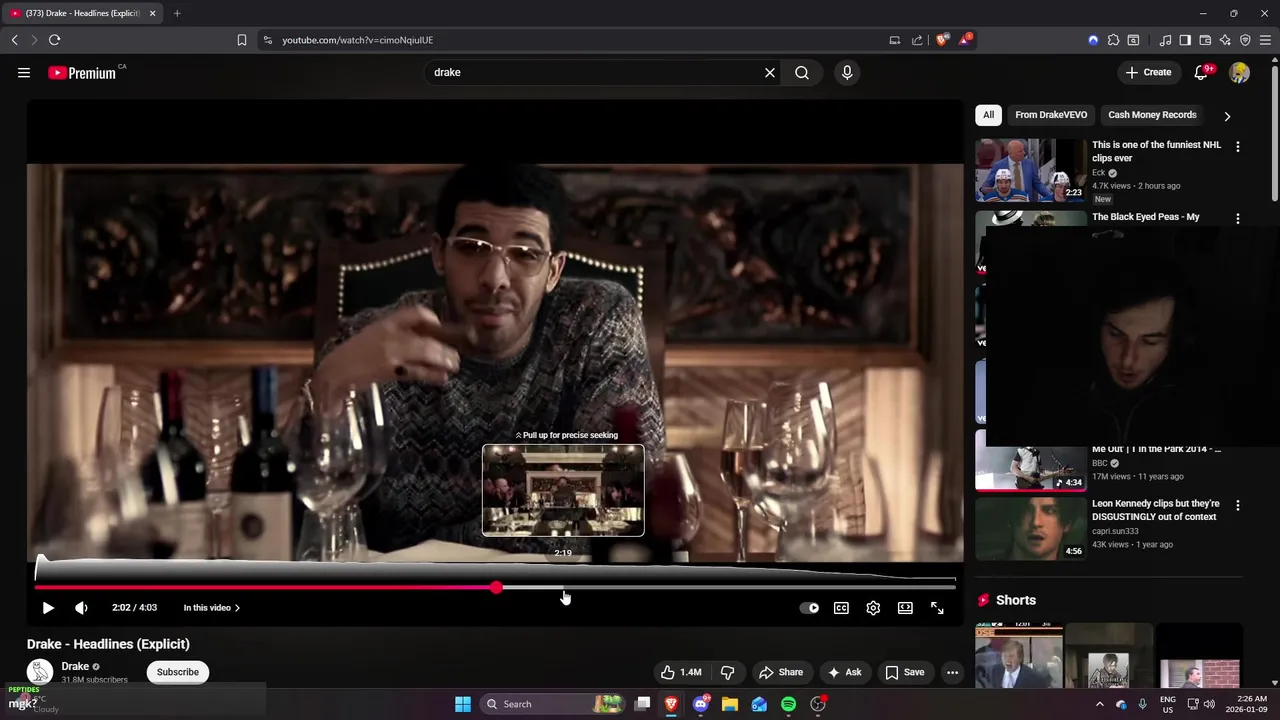Open the YouTube guide hamburger menu
The height and width of the screenshot is (720, 1280).
(x=24, y=72)
